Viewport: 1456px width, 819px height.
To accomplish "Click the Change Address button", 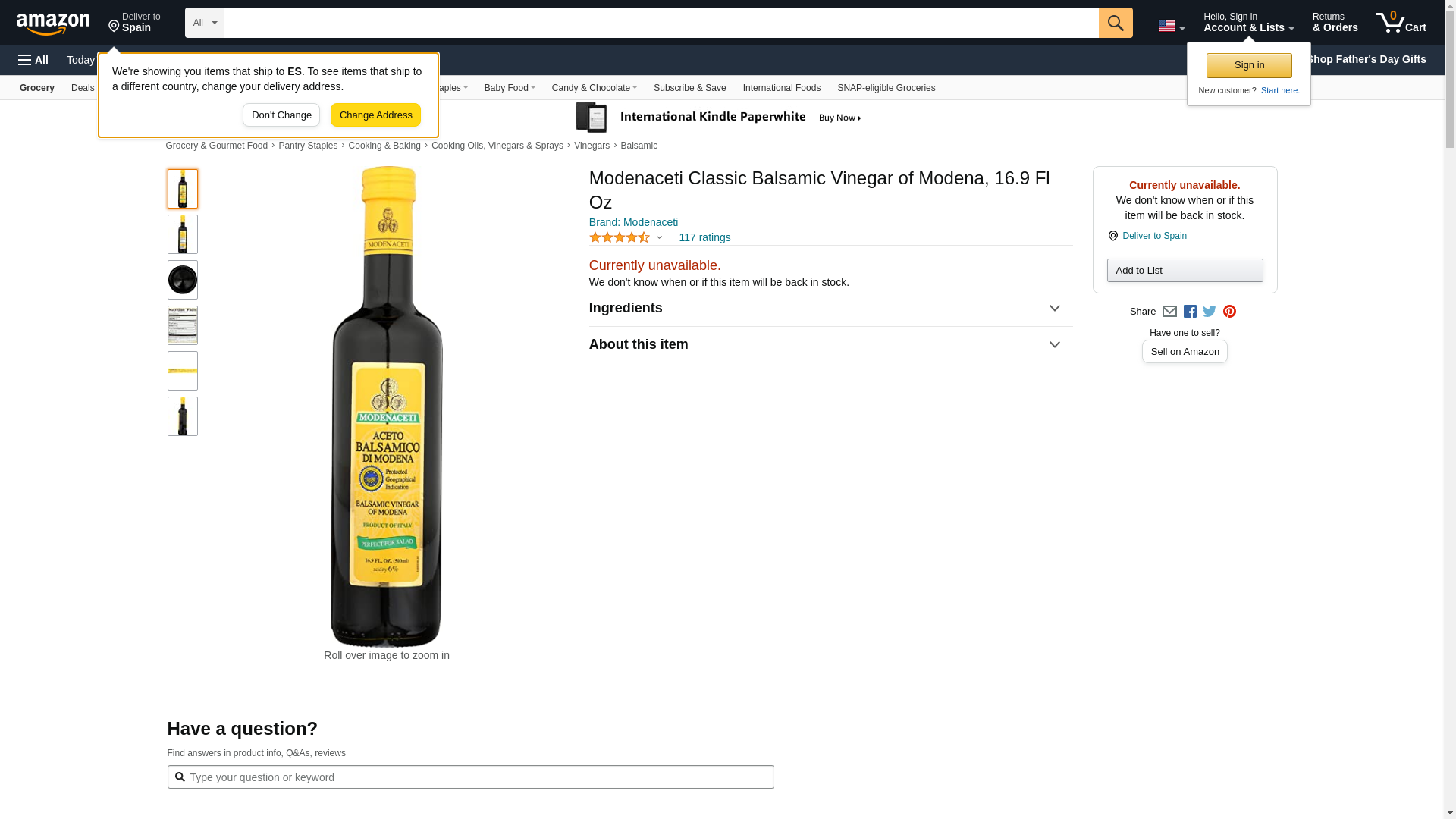I will coord(375,115).
